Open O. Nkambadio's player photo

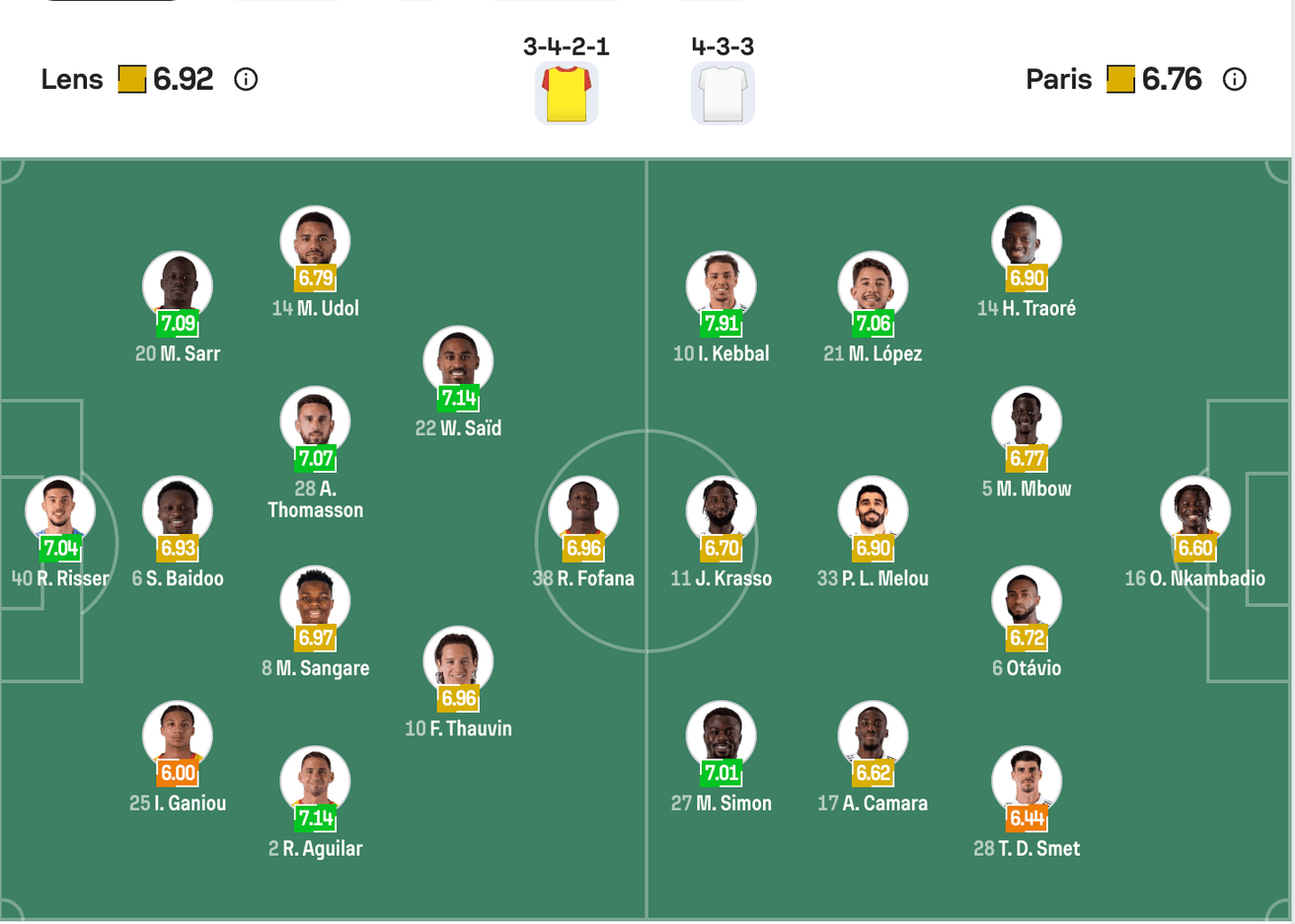click(1194, 508)
